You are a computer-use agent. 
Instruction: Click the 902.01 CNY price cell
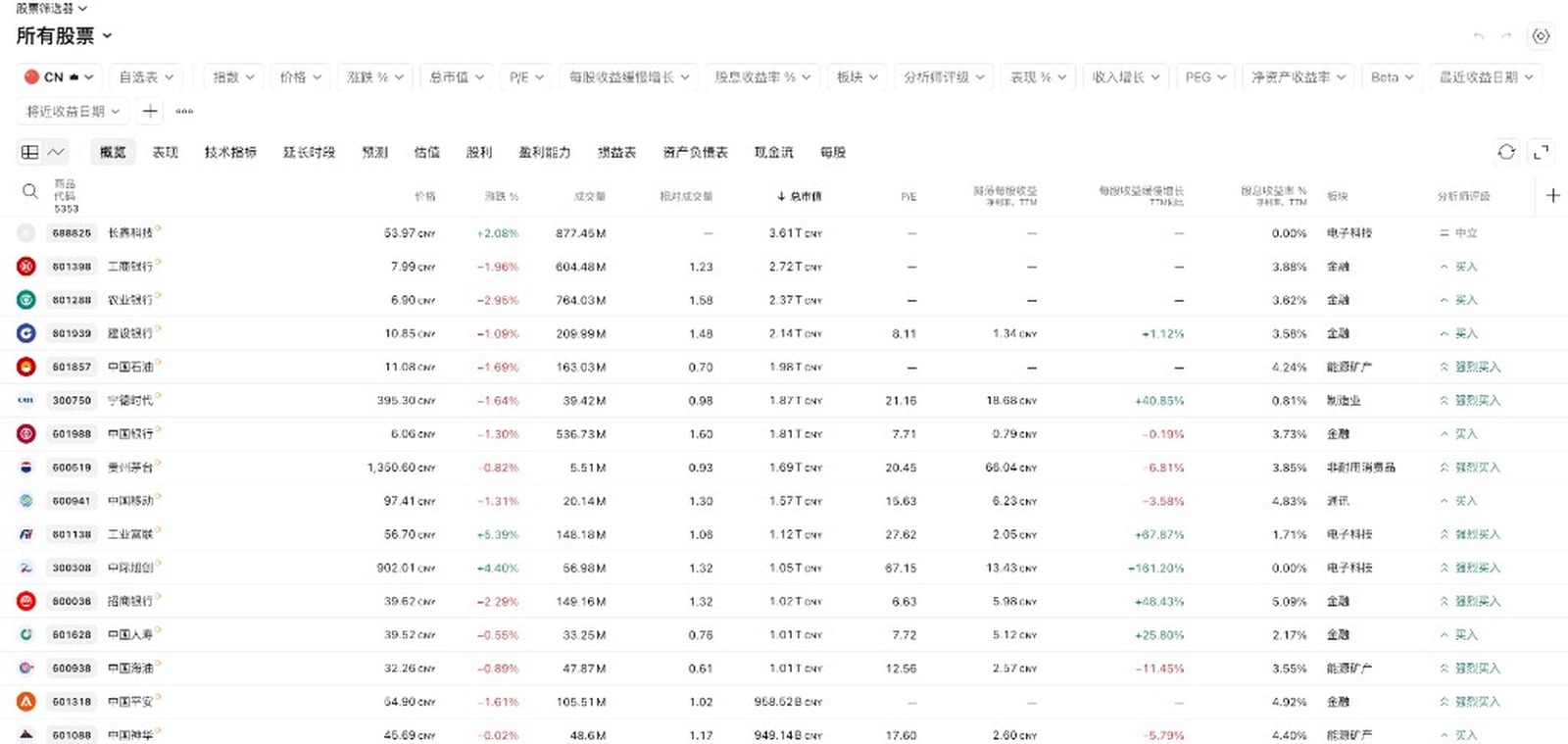406,568
